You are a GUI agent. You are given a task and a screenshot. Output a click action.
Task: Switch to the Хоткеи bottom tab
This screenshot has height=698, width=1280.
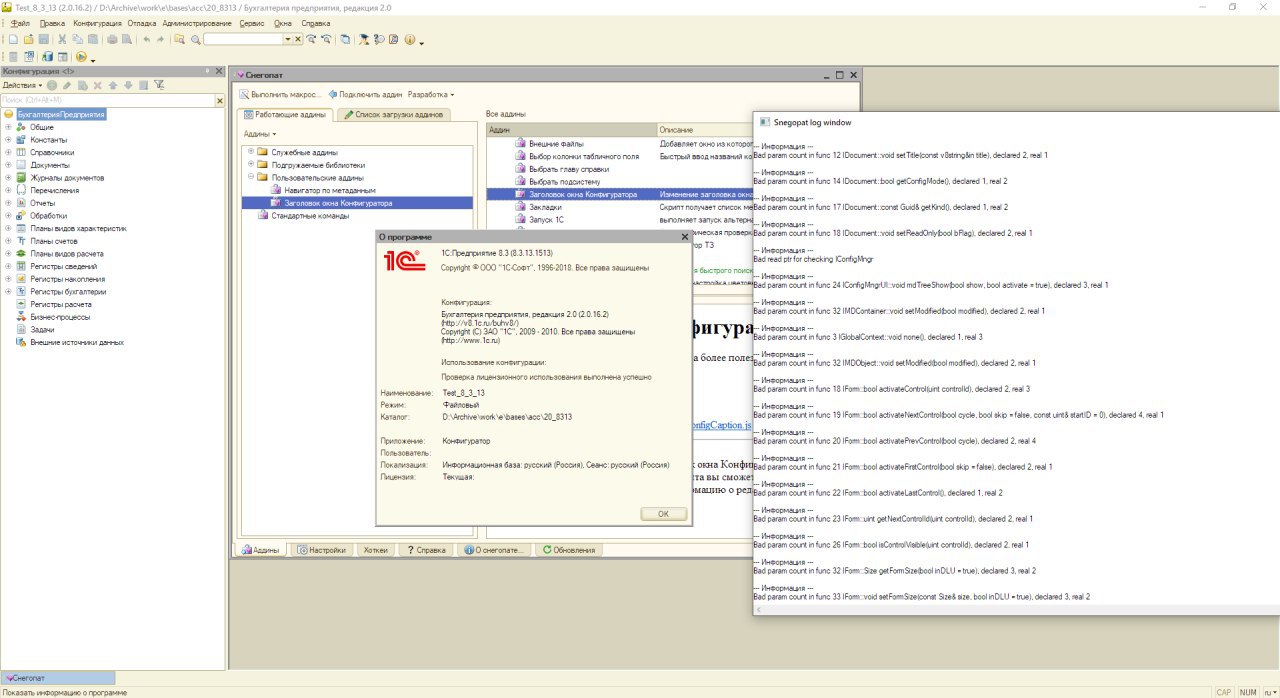pos(375,550)
